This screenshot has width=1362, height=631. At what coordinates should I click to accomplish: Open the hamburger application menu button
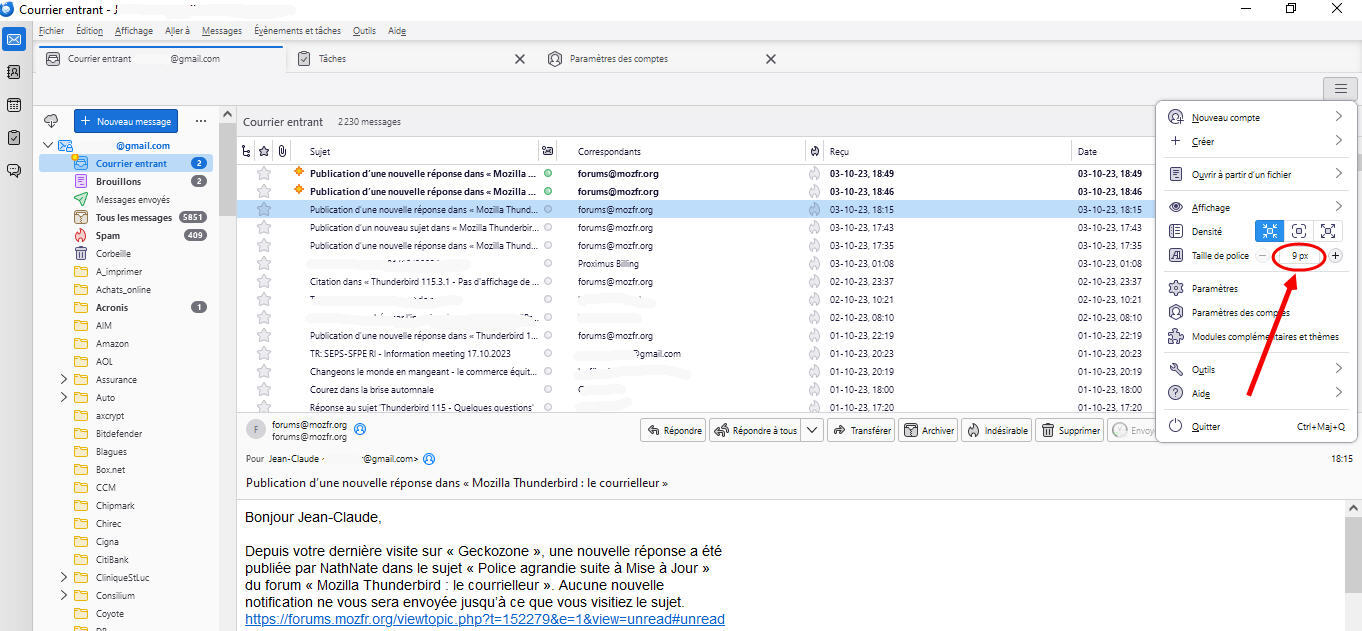pyautogui.click(x=1340, y=89)
